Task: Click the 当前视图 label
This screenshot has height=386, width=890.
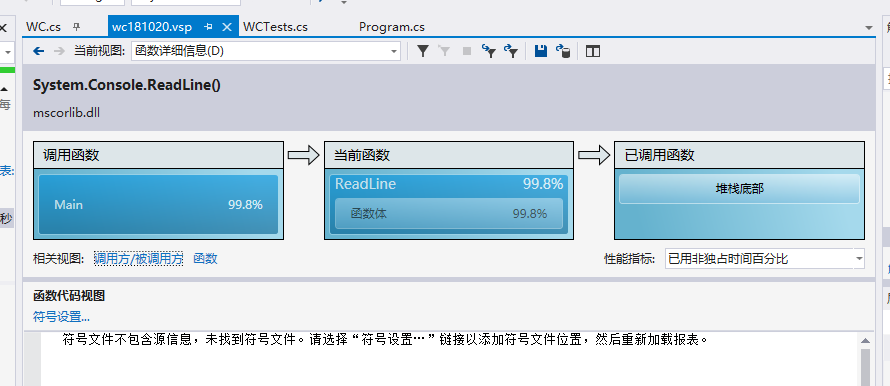Action: [99, 51]
